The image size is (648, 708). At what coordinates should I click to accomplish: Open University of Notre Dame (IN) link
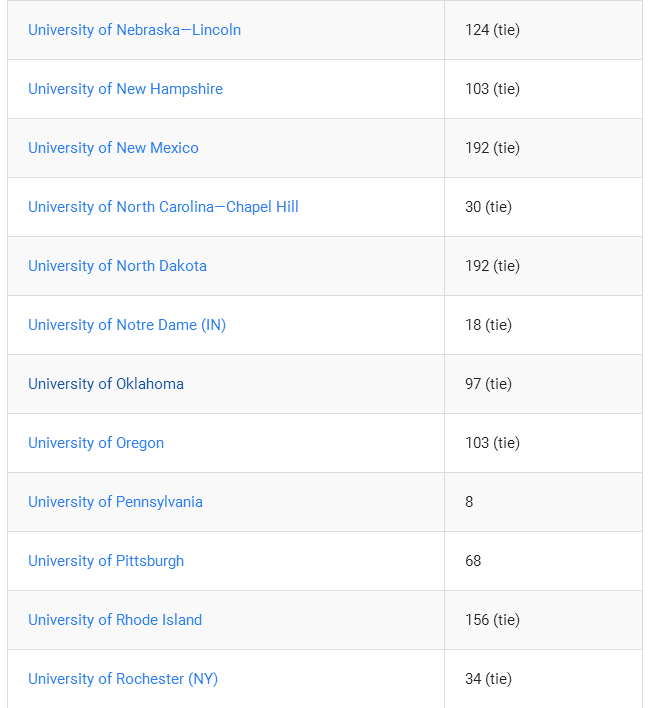tap(127, 325)
